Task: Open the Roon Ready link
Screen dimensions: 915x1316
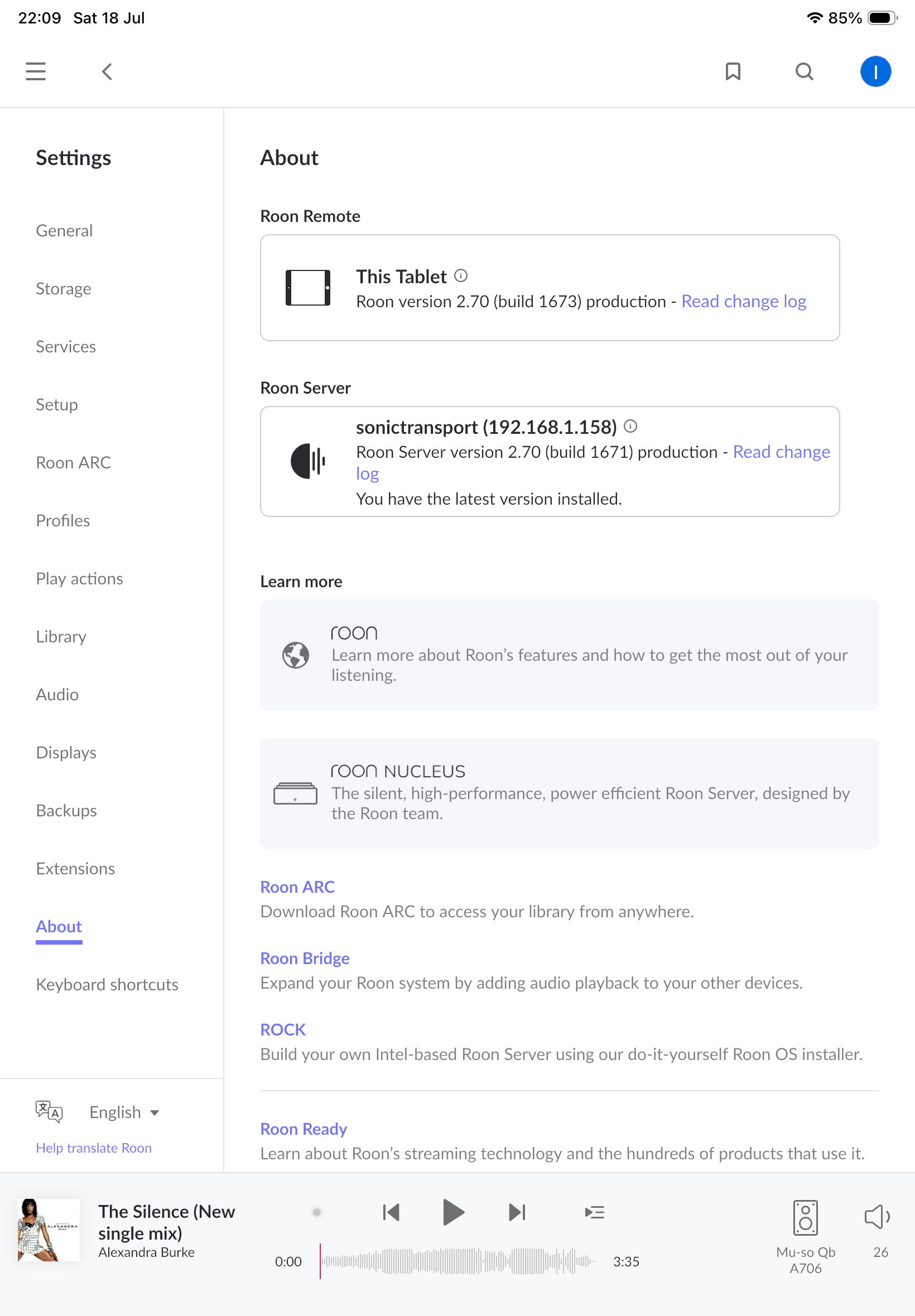Action: coord(304,1129)
